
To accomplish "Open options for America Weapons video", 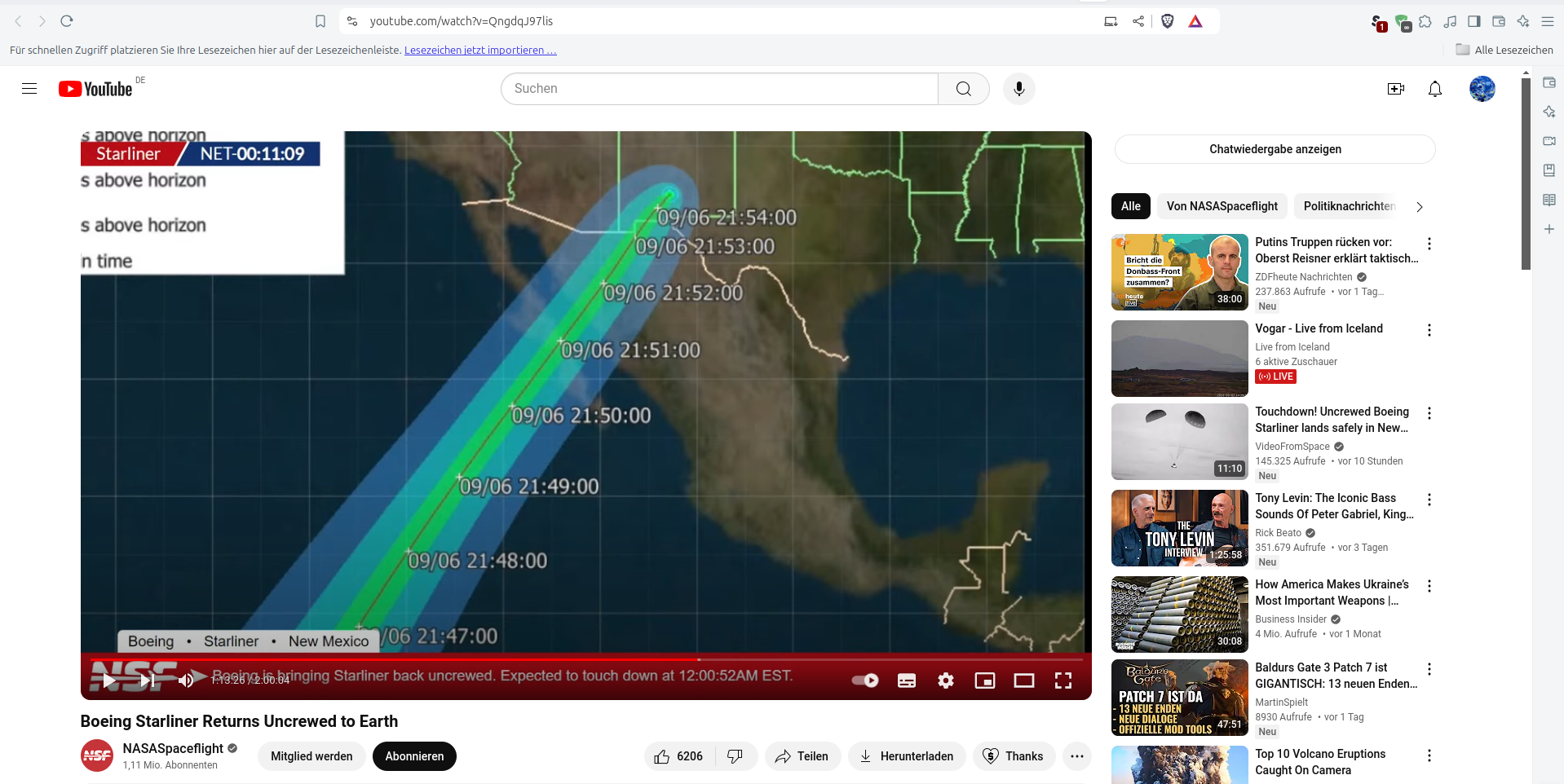I will [x=1429, y=586].
